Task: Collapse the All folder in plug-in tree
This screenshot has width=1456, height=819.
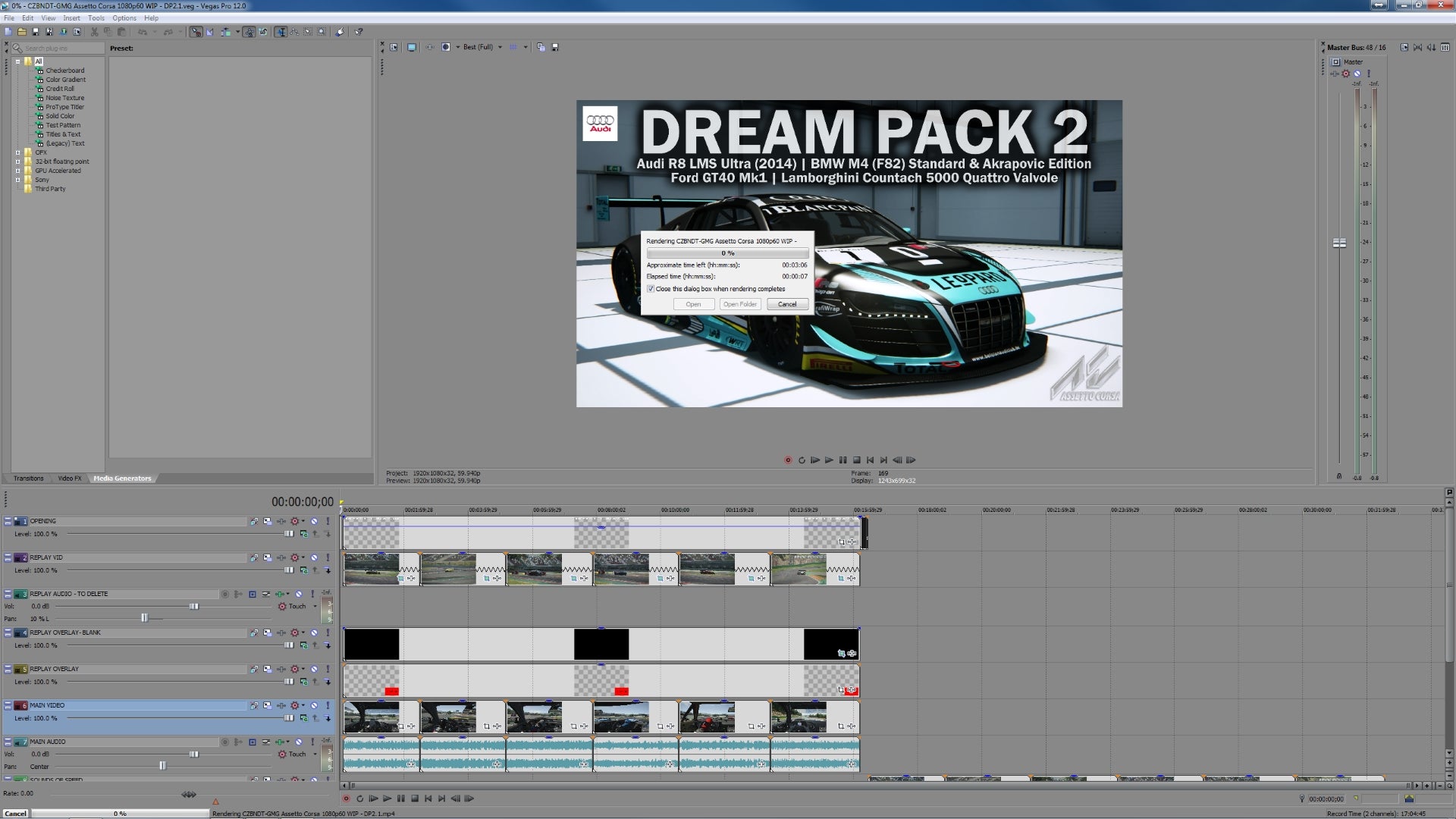Action: (17, 61)
